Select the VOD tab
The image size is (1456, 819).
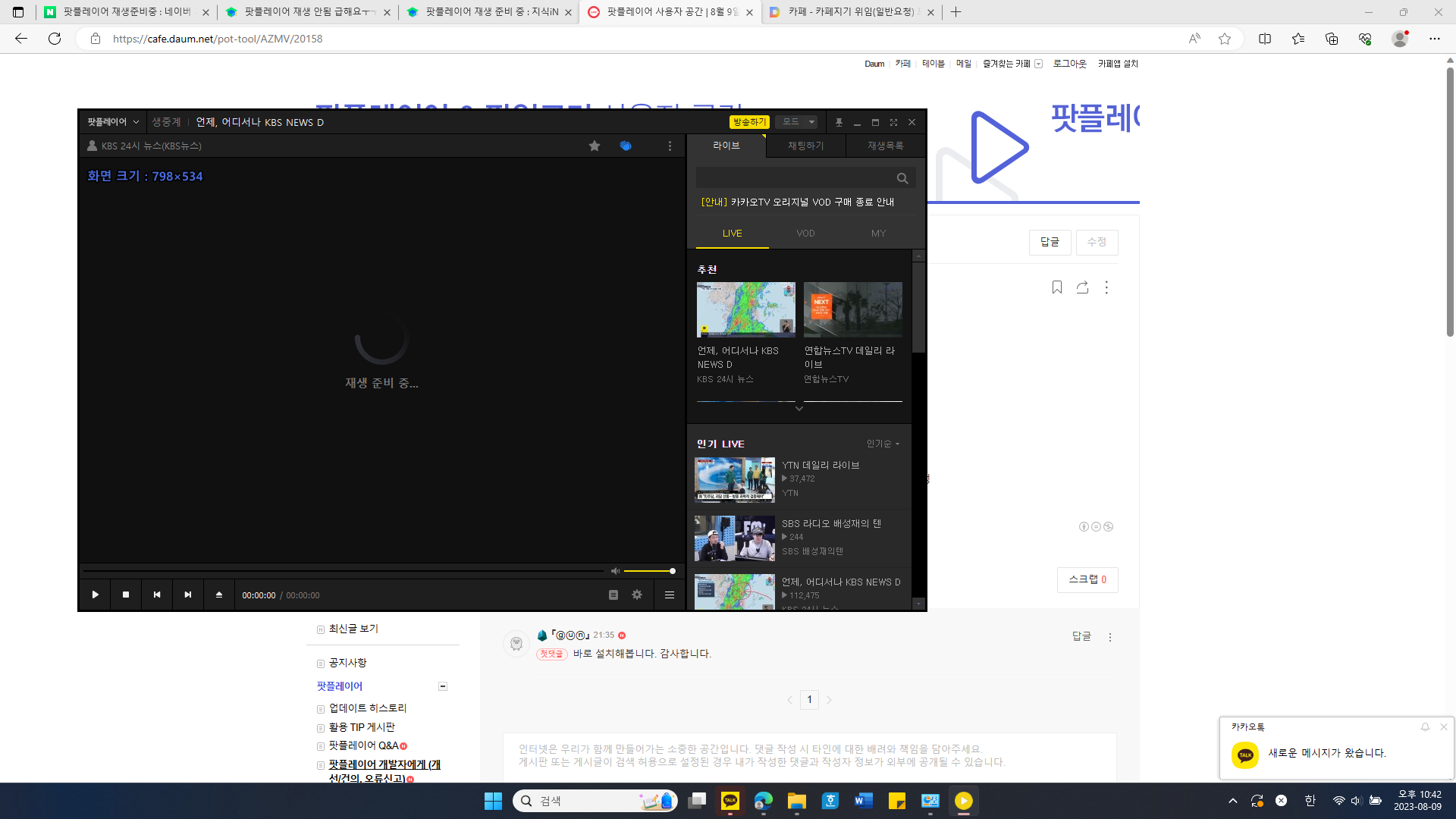click(x=805, y=234)
